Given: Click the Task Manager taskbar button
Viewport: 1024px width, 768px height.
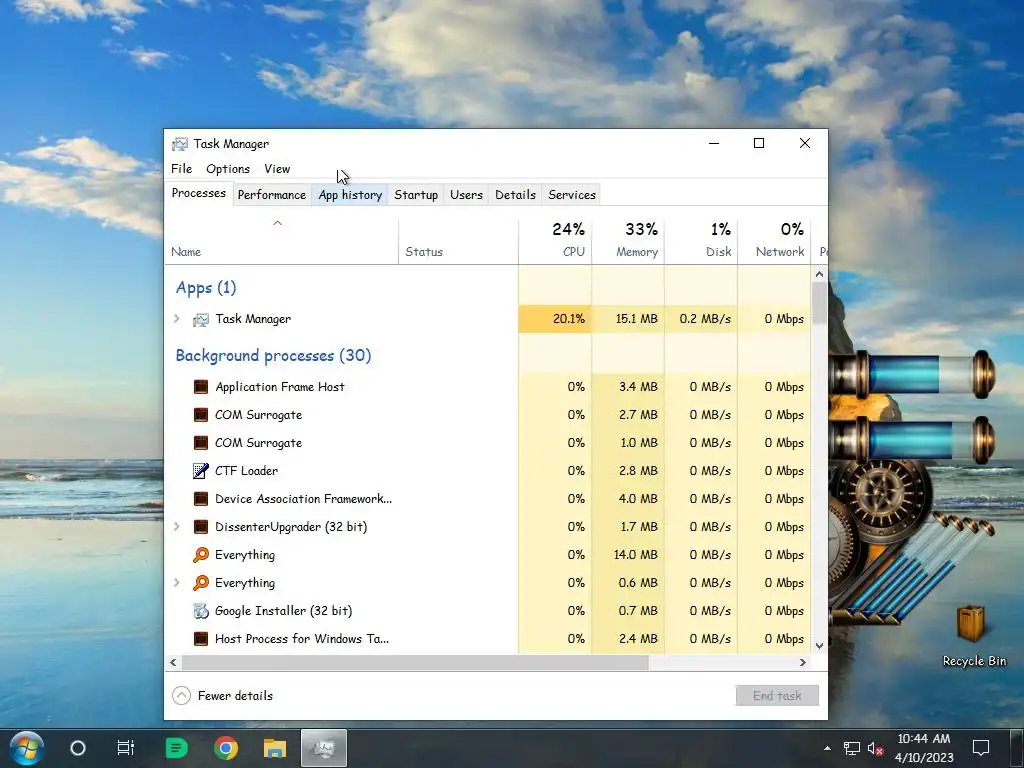Looking at the screenshot, I should (324, 748).
